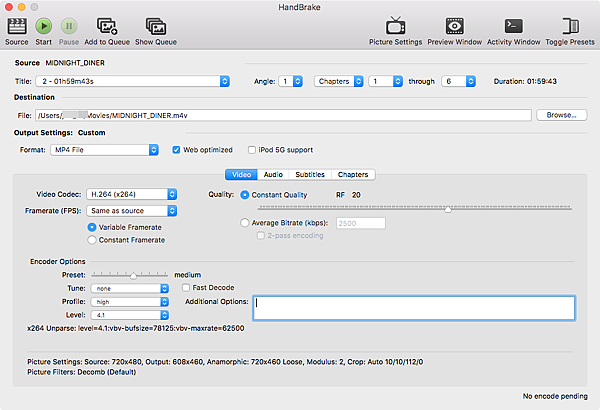
Task: Open the Format dropdown MP4 File
Action: pos(104,150)
